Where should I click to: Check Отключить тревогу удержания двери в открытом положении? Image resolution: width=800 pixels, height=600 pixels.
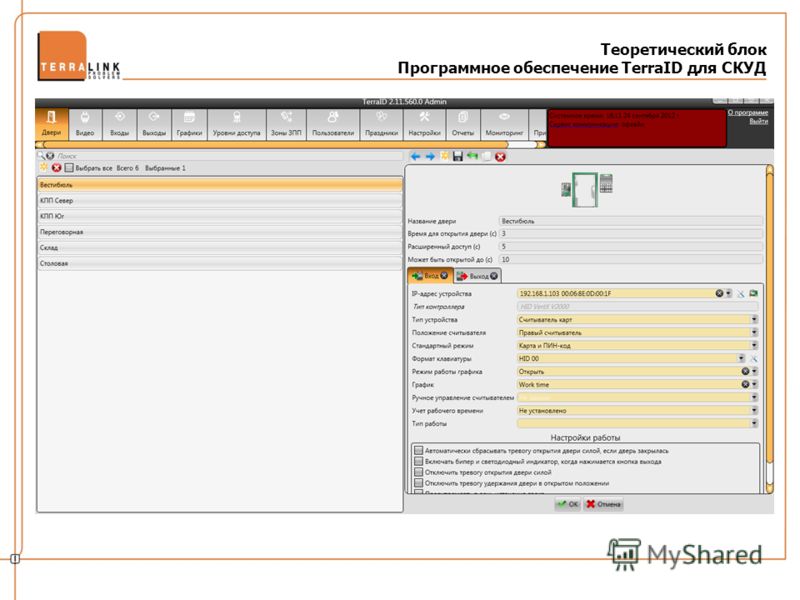tap(418, 483)
